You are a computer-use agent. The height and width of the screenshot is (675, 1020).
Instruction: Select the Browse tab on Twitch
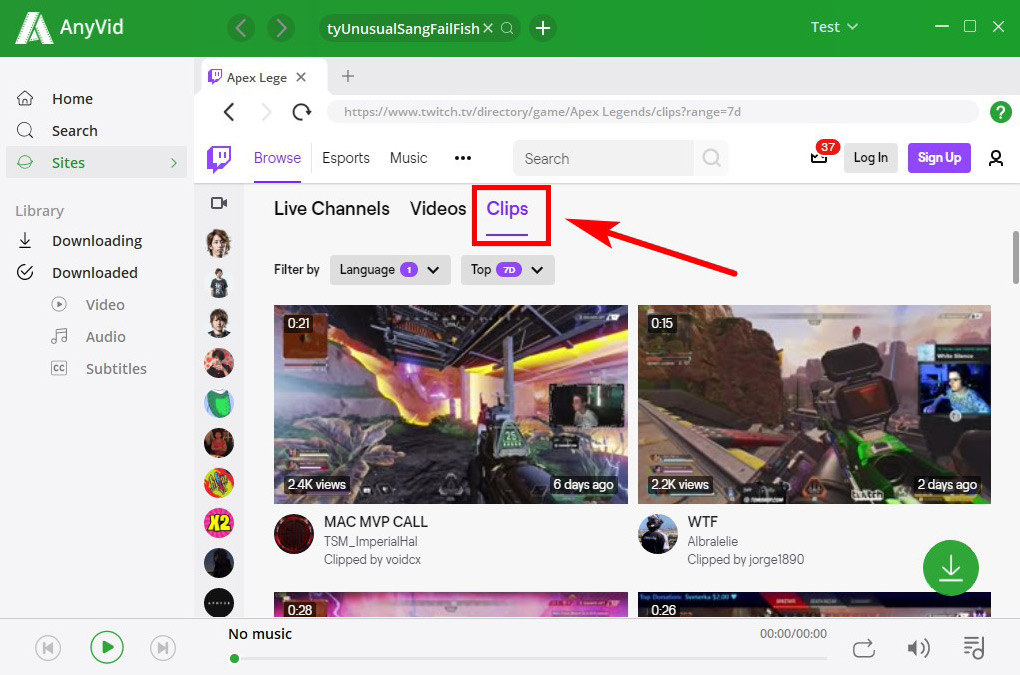coord(277,158)
